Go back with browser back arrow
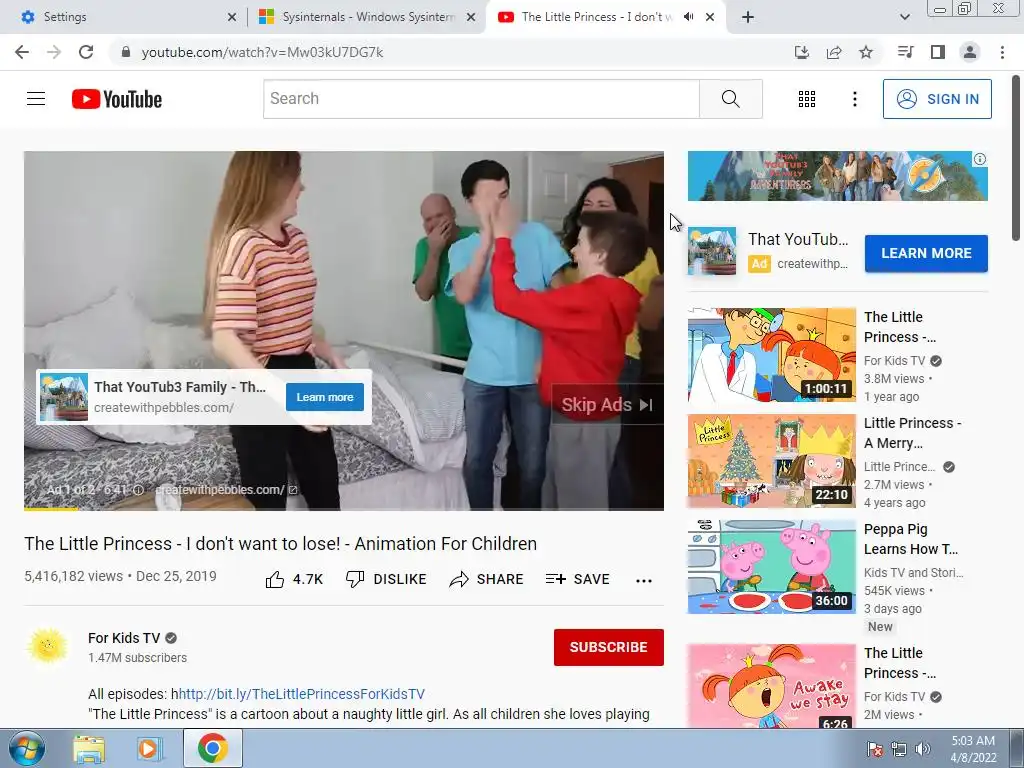1024x768 pixels. [x=22, y=52]
